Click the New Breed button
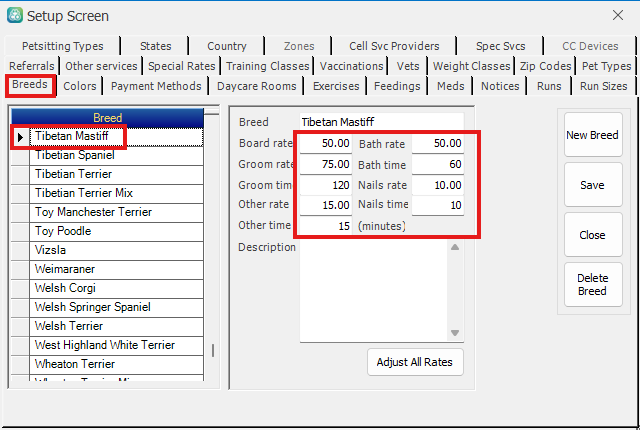The width and height of the screenshot is (640, 430). pos(592,135)
